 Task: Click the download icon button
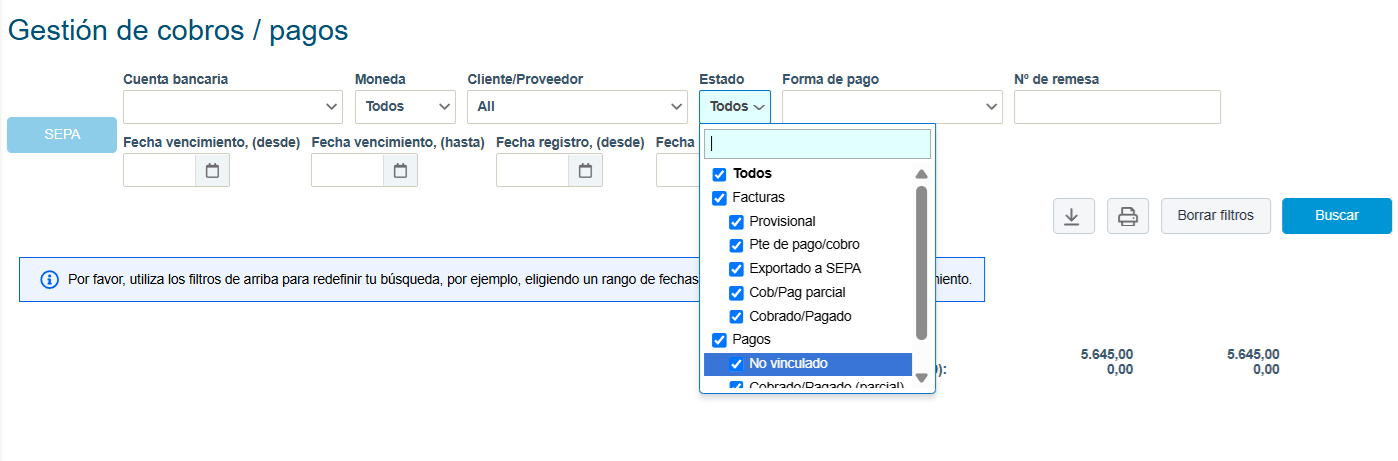click(1073, 216)
